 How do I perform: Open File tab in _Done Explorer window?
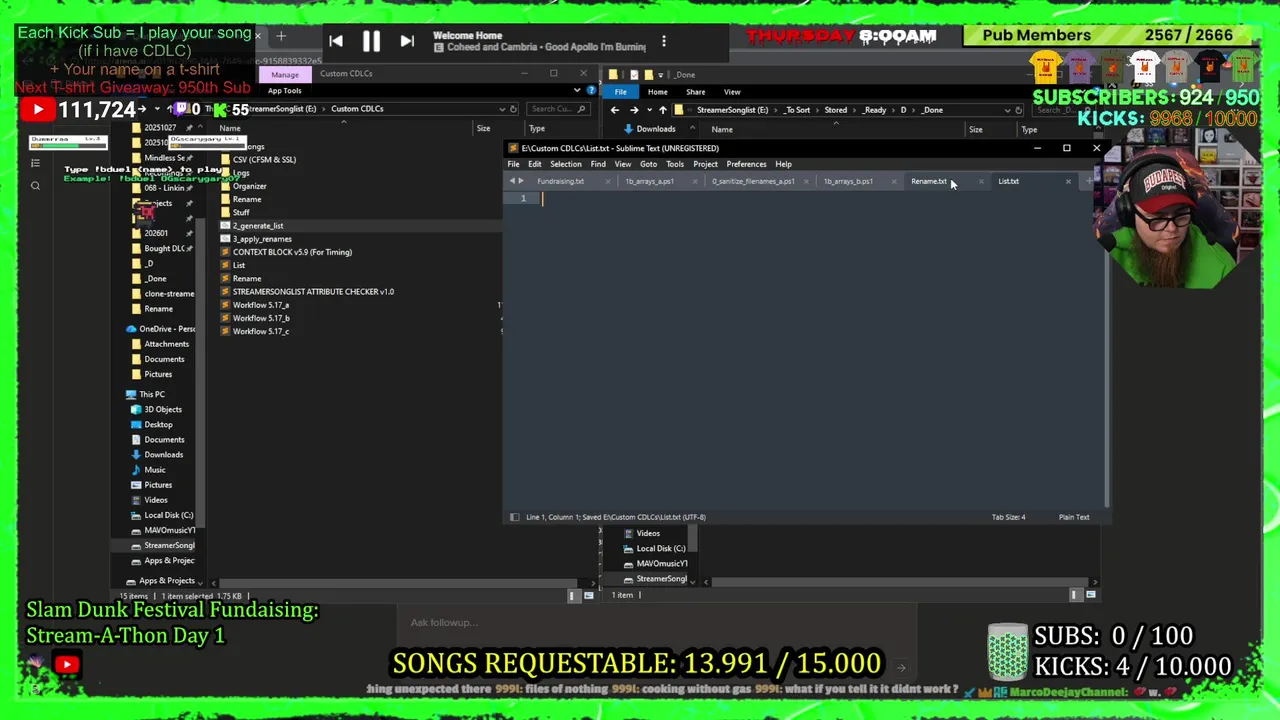tap(621, 92)
